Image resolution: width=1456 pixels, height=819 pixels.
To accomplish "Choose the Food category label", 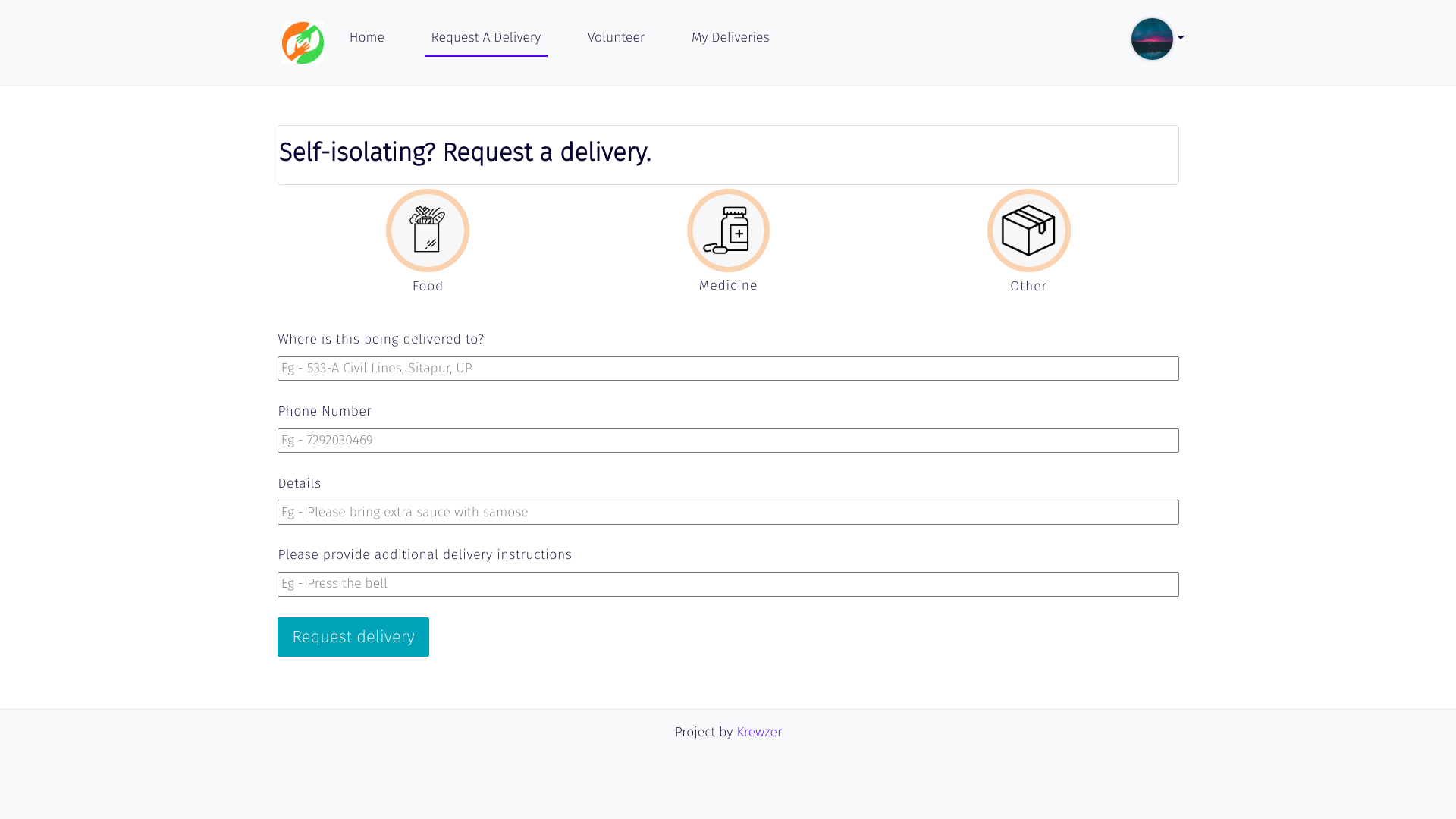I will coord(428,286).
